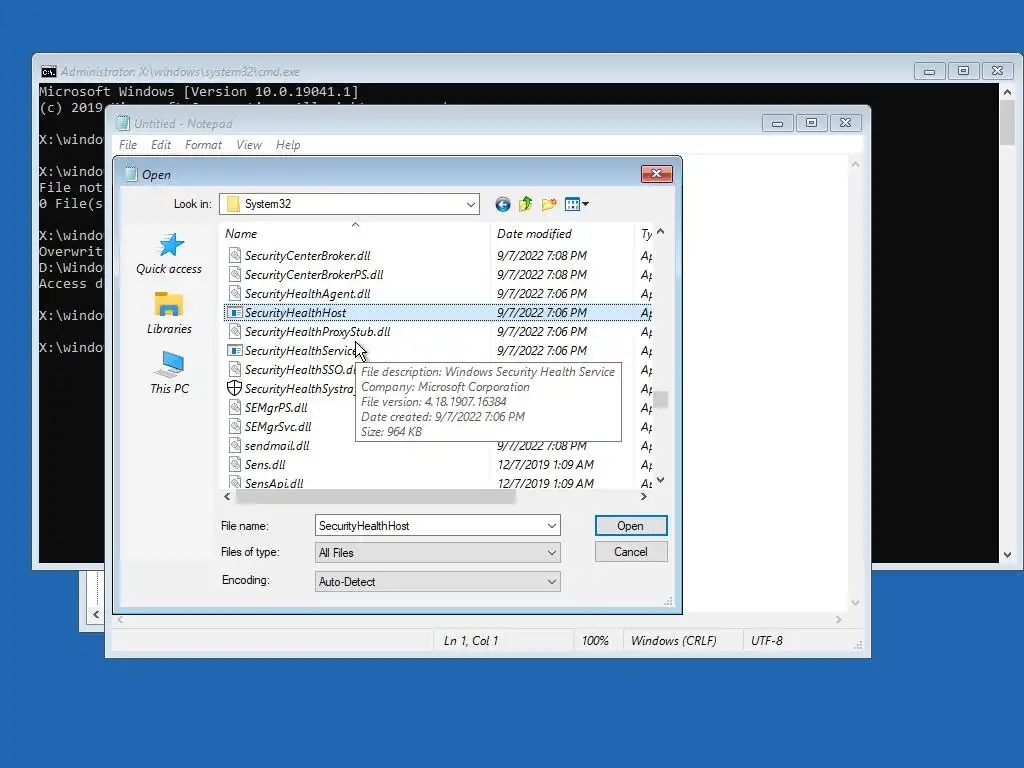Image resolution: width=1024 pixels, height=768 pixels.
Task: Sort by Date modified column header
Action: tap(562, 234)
